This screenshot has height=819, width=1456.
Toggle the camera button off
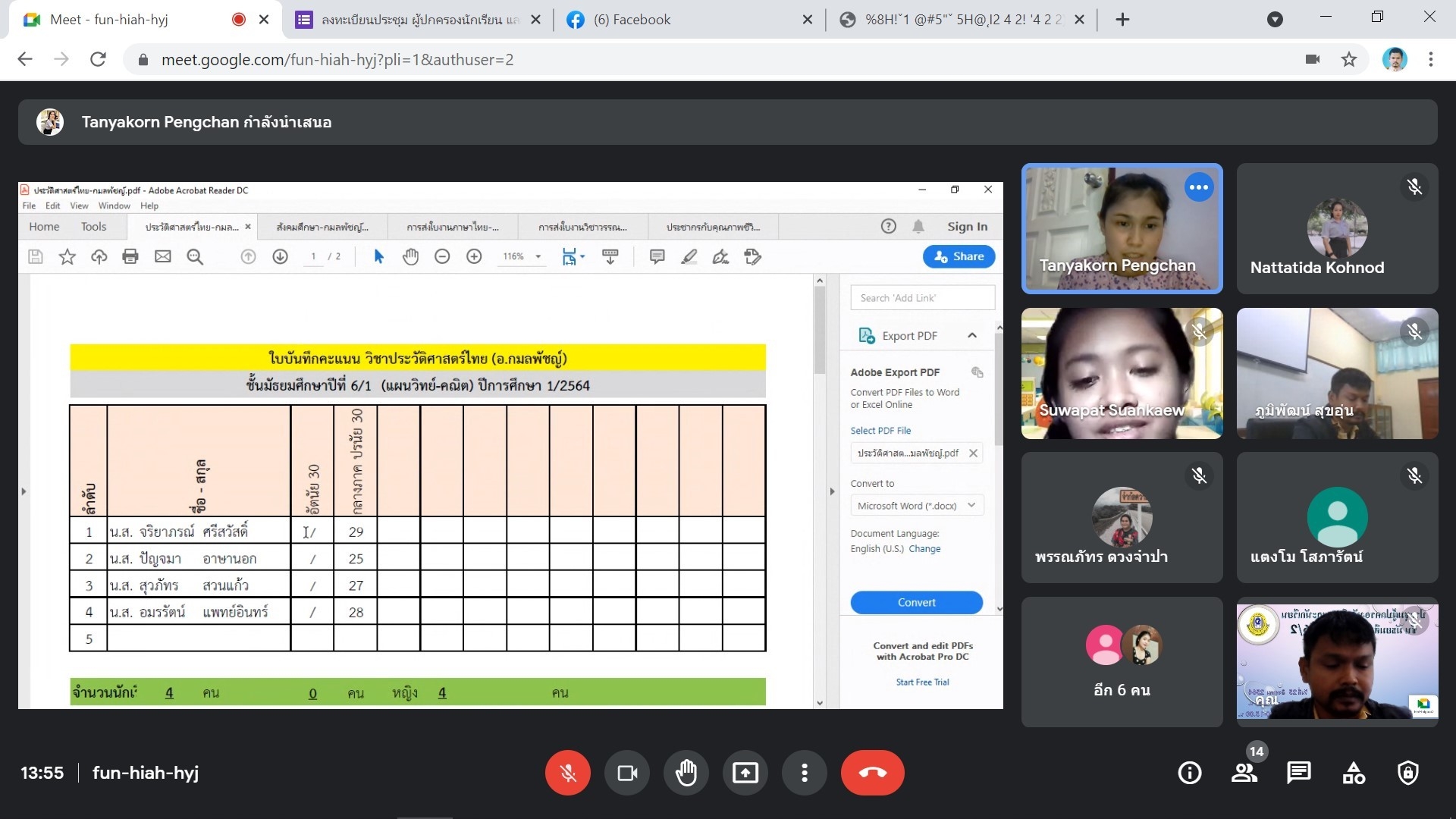click(627, 773)
